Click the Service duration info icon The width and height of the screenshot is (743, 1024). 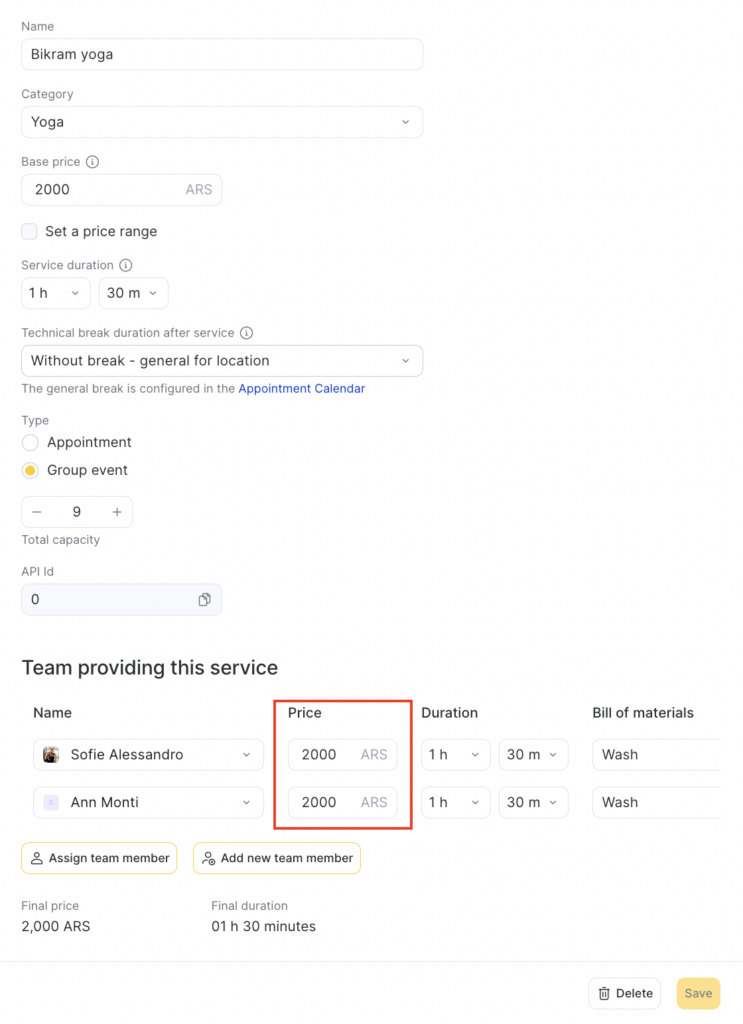coord(126,266)
